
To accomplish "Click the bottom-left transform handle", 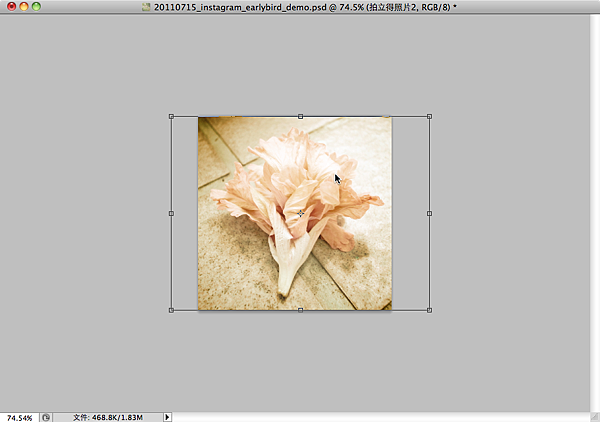I will (171, 310).
